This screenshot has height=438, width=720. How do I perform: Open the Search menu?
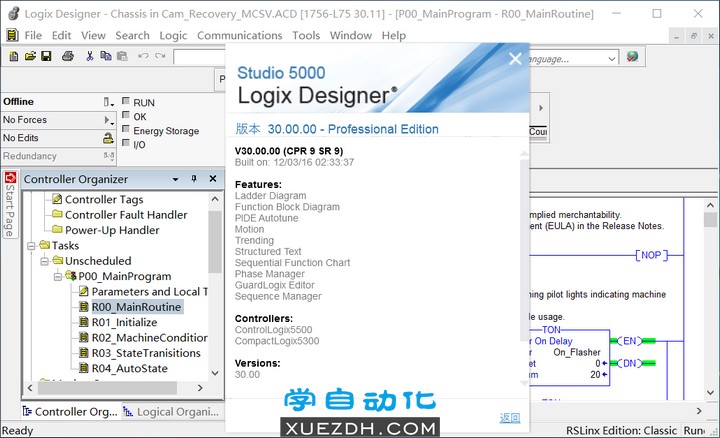132,35
